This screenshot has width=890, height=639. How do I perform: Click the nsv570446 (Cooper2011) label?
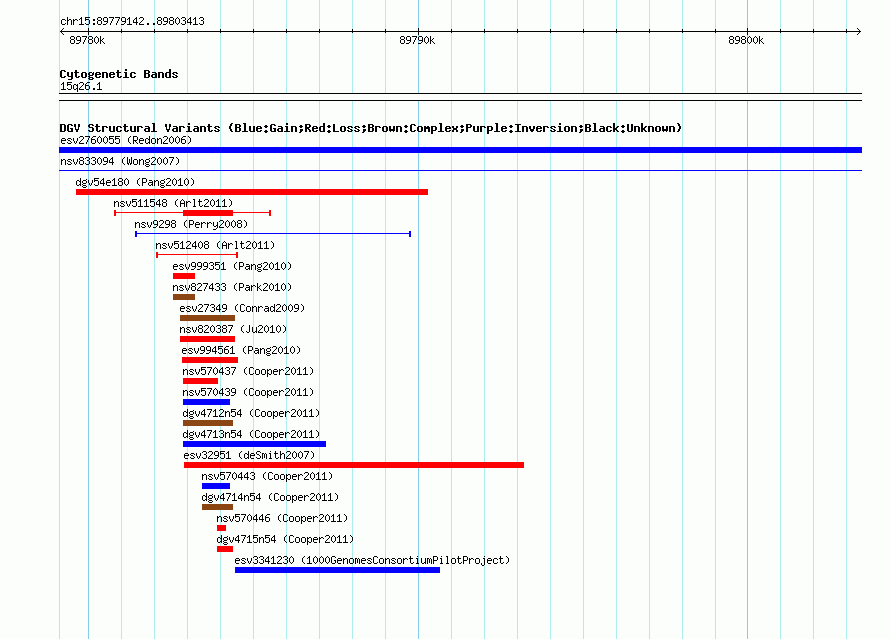tap(282, 518)
